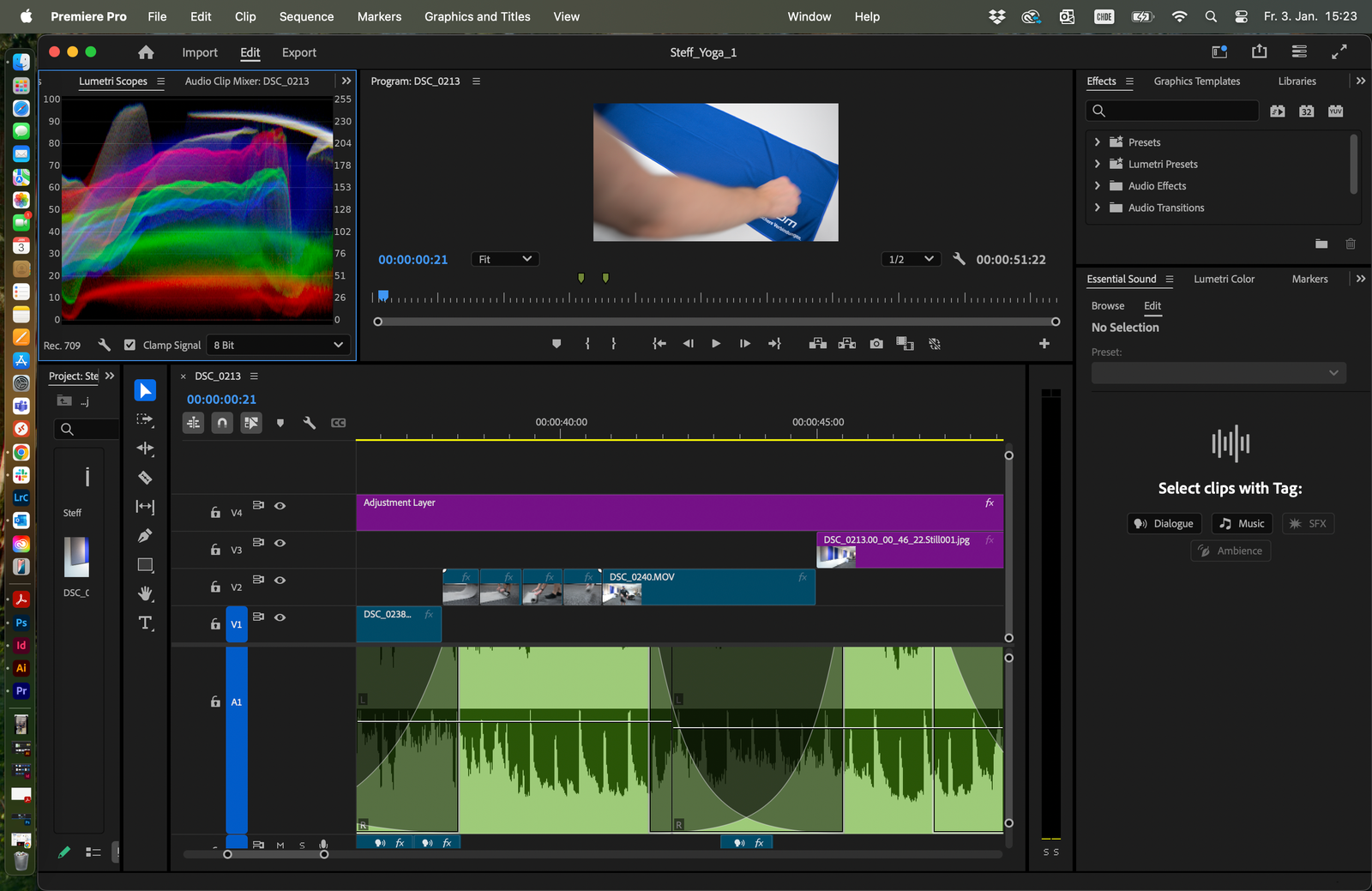Open the 1/2 playback resolution dropdown

[911, 259]
